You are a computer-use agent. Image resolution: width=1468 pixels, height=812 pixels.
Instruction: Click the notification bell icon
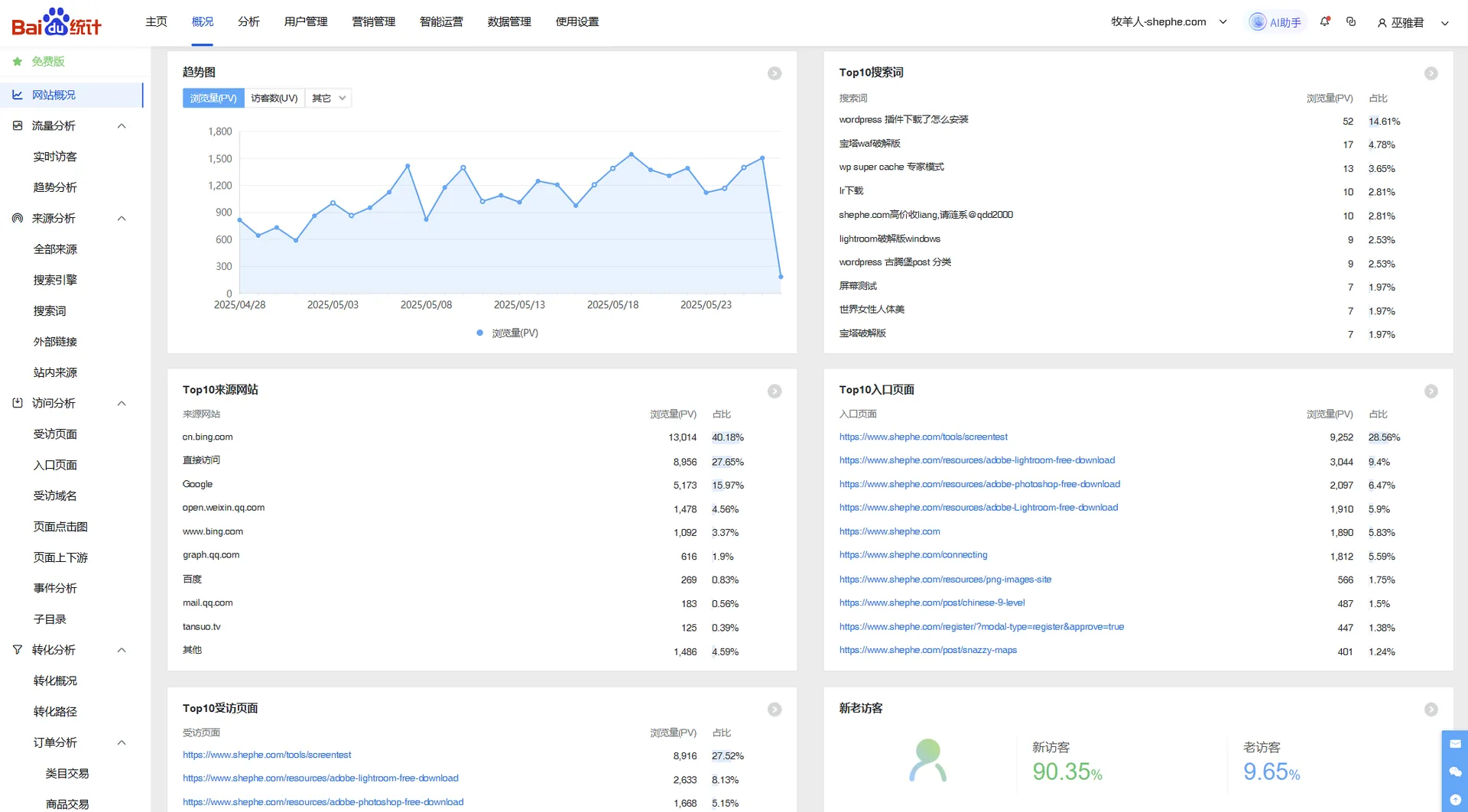tap(1324, 22)
